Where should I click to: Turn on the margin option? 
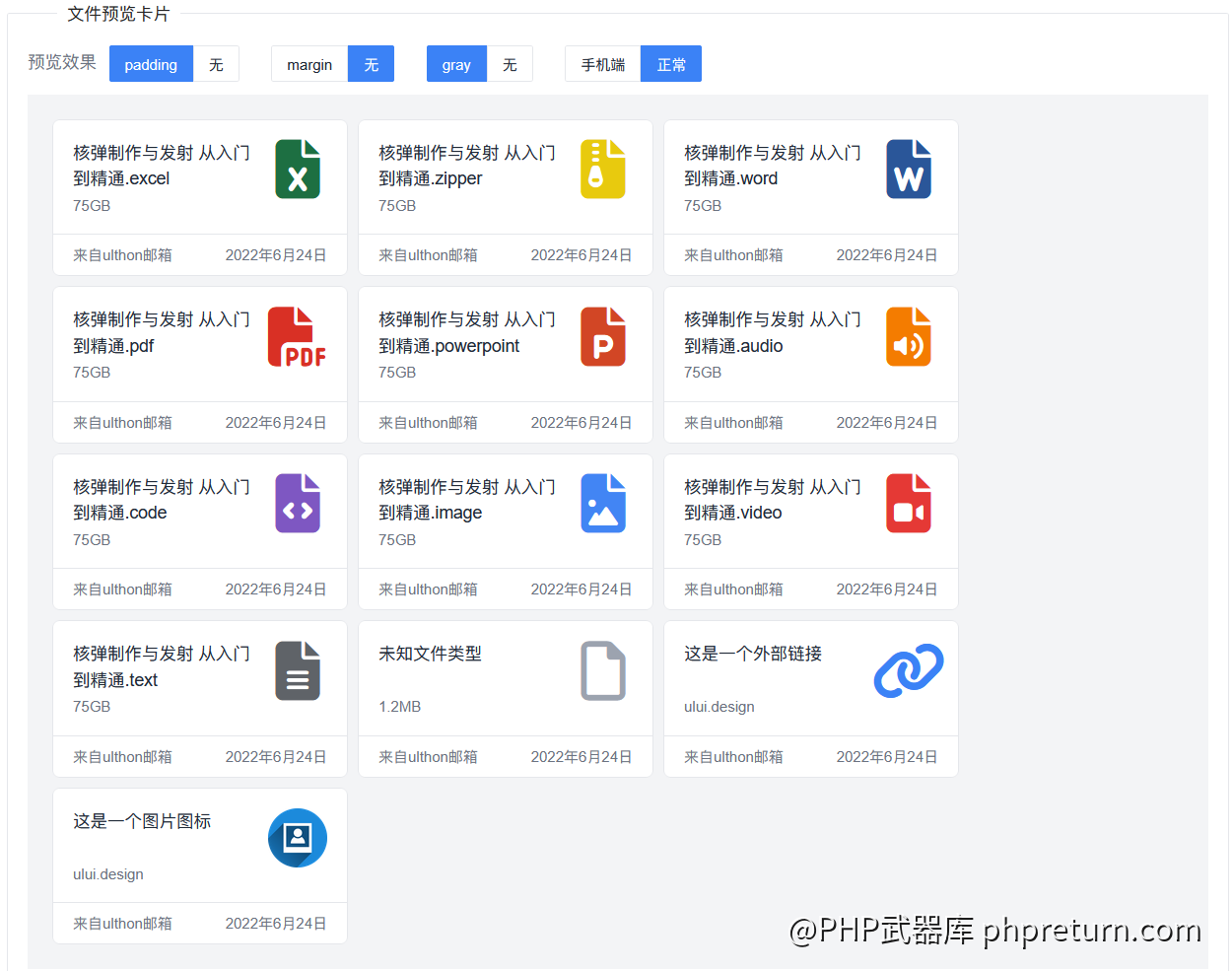309,64
